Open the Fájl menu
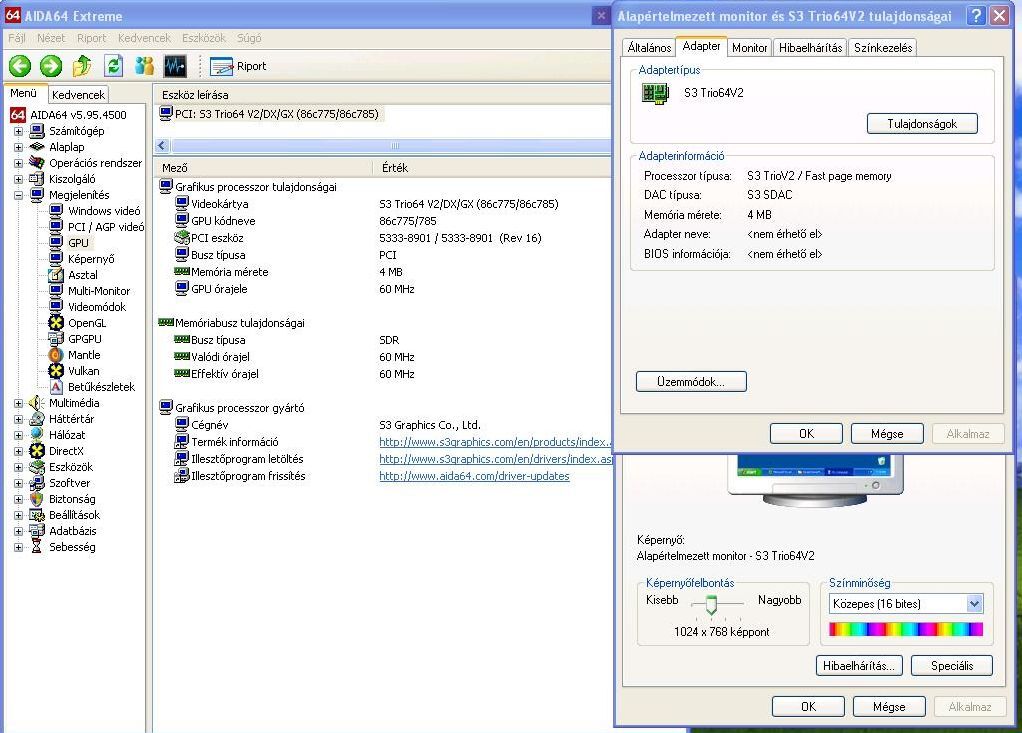 pyautogui.click(x=16, y=38)
